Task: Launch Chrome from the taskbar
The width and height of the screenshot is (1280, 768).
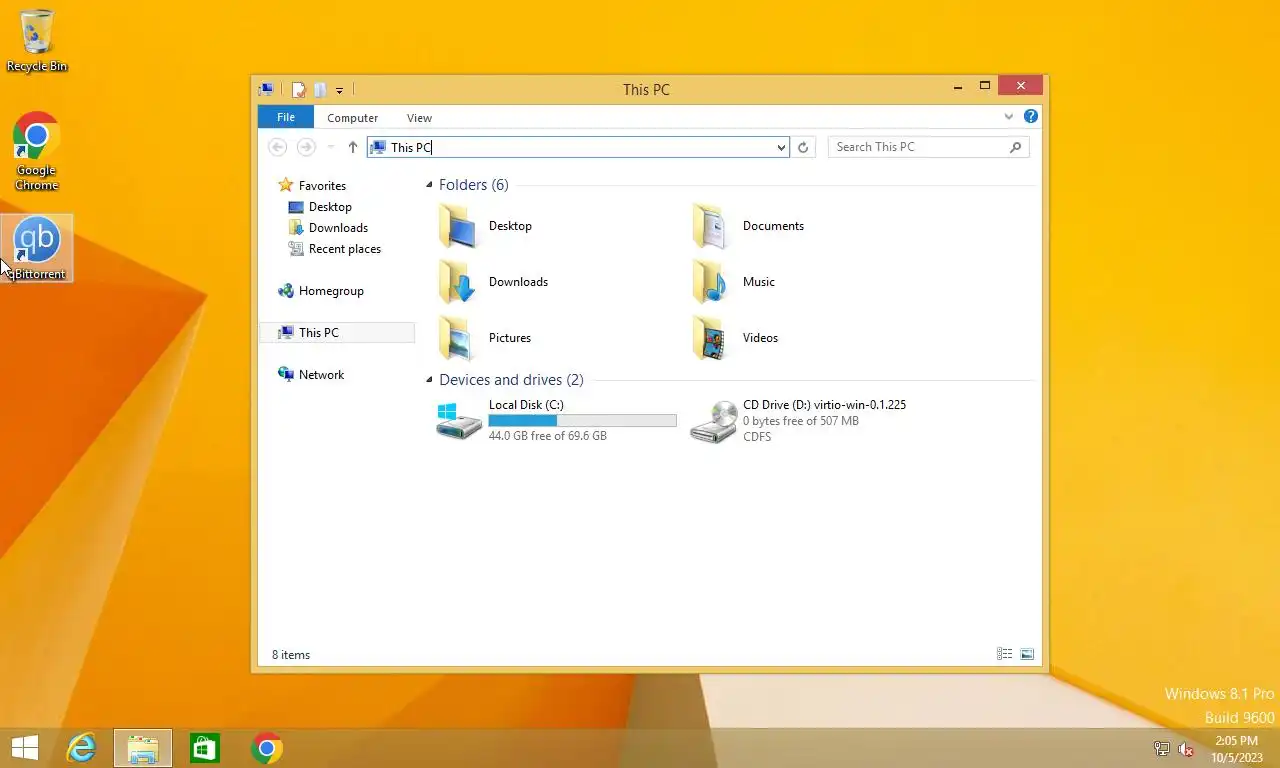Action: click(267, 748)
